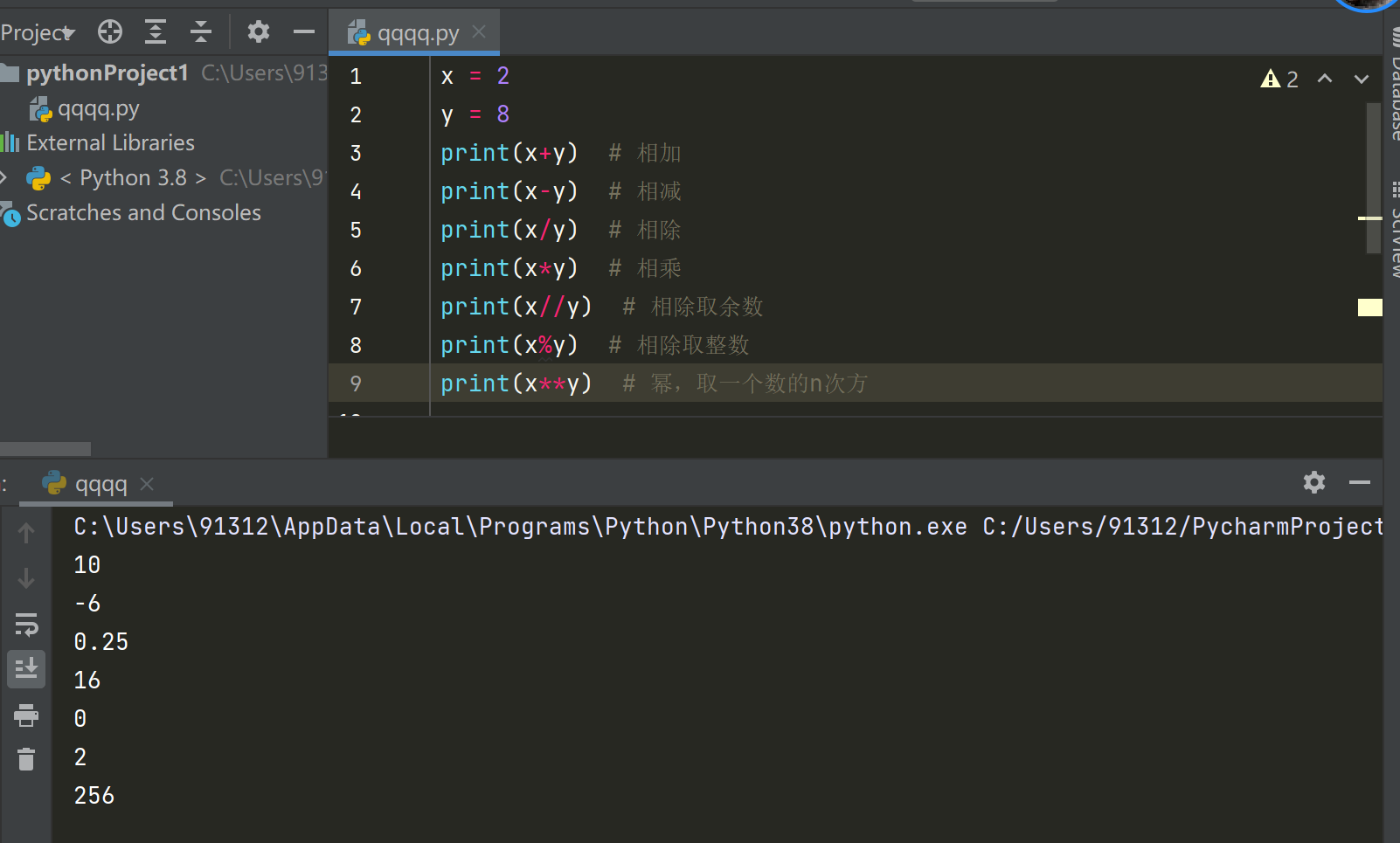Screen dimensions: 1400x843
Task: Close the qqqq.py editor tab
Action: pos(479,32)
